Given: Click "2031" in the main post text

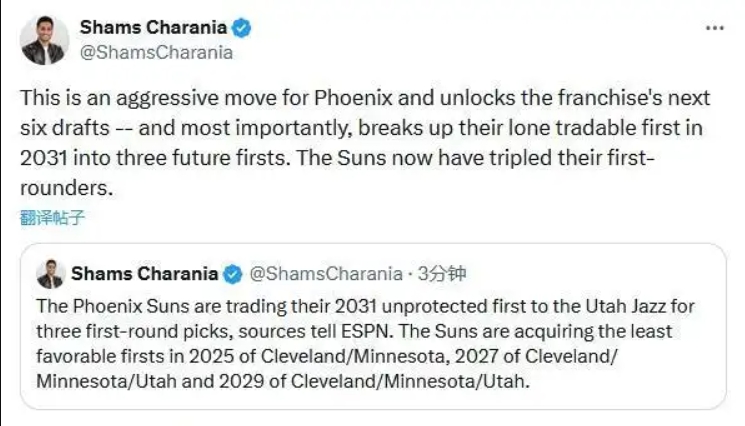Looking at the screenshot, I should click(43, 158).
